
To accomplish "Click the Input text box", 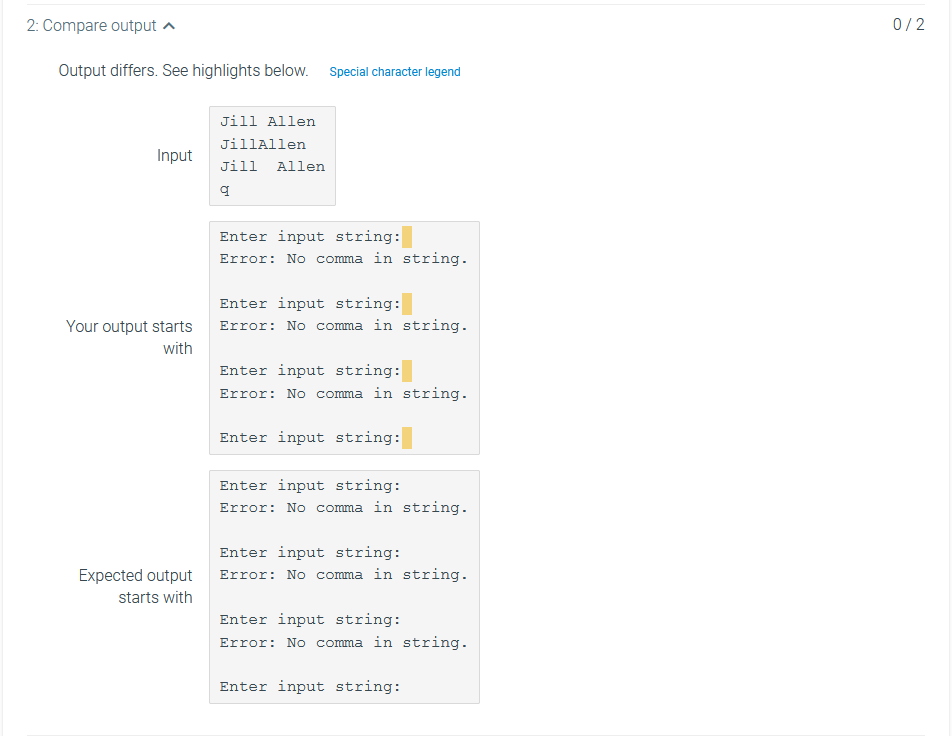I will 272,155.
